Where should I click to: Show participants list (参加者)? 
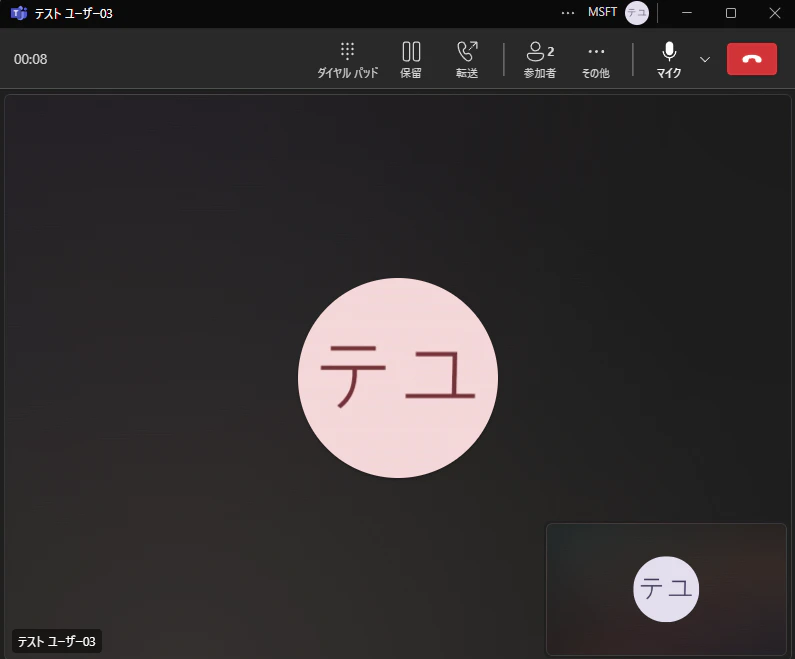click(539, 60)
